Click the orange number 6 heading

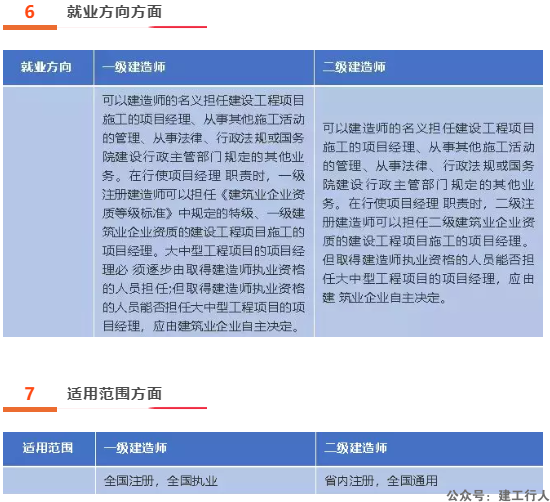click(x=29, y=12)
